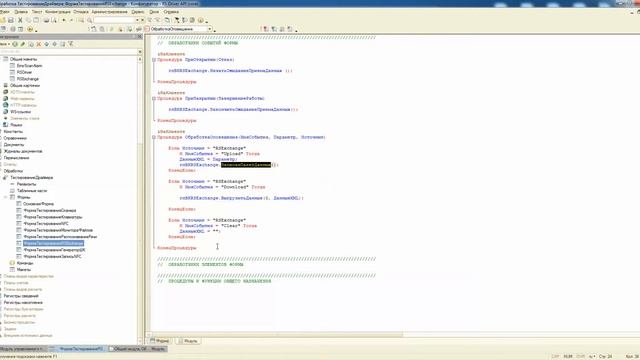
Task: Click the Cut (scissors) toolbar icon
Action: tap(20, 20)
